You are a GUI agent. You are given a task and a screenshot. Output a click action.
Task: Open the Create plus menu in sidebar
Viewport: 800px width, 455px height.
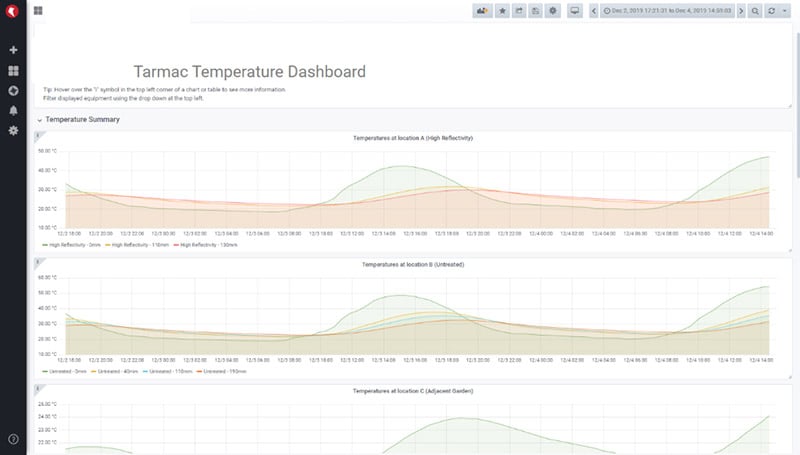click(x=13, y=50)
